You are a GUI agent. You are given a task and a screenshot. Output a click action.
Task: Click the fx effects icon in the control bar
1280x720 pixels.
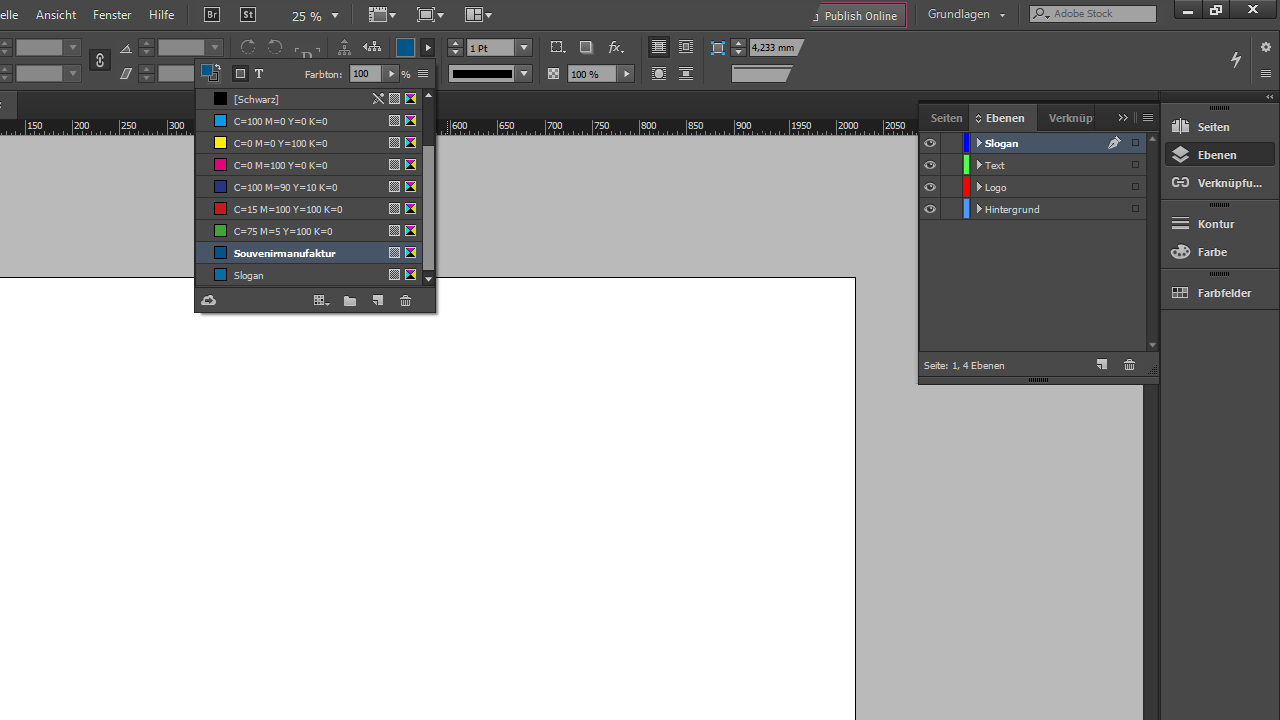click(x=615, y=47)
